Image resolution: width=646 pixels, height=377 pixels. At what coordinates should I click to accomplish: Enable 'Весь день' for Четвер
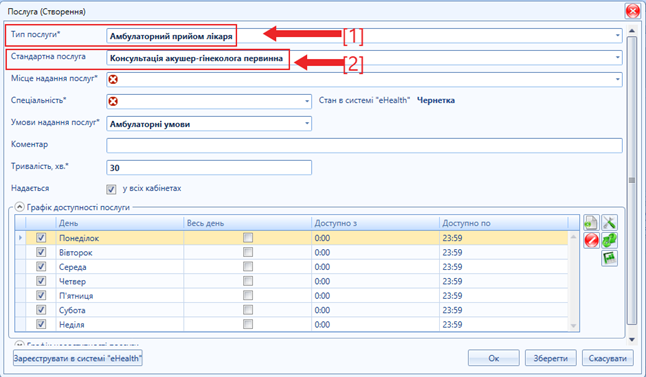(x=248, y=281)
